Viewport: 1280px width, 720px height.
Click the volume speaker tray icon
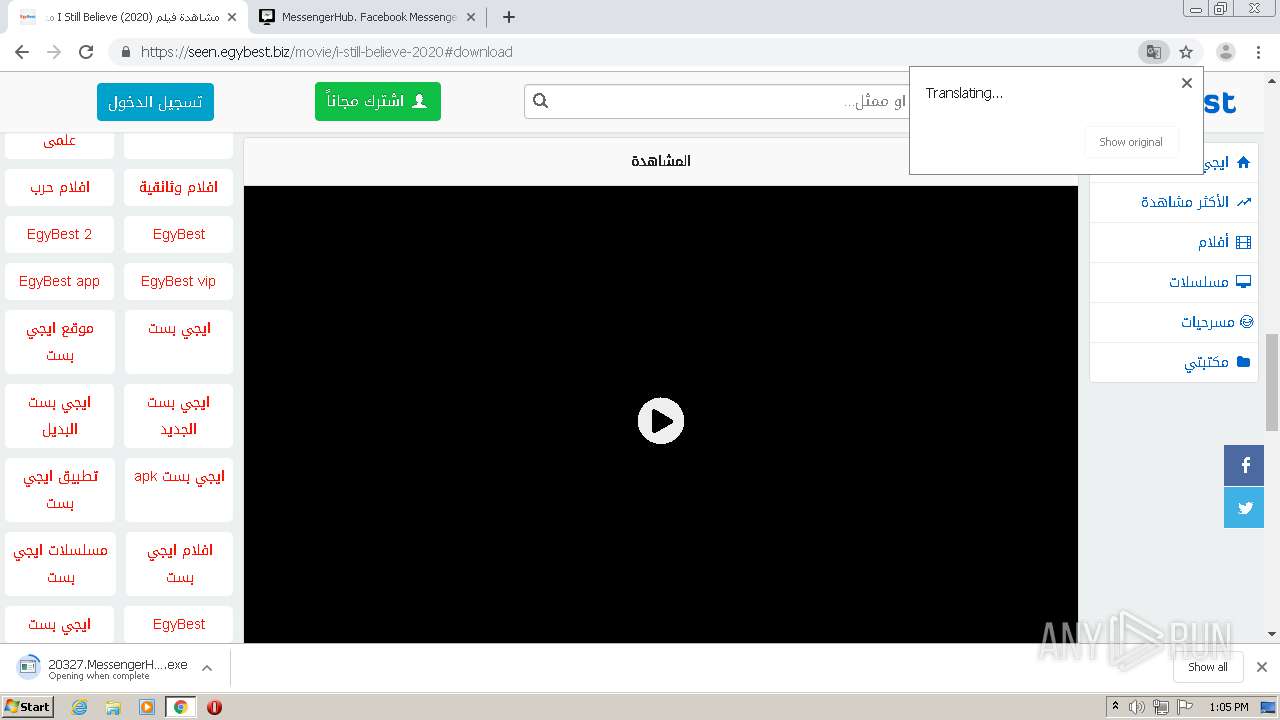[1137, 707]
